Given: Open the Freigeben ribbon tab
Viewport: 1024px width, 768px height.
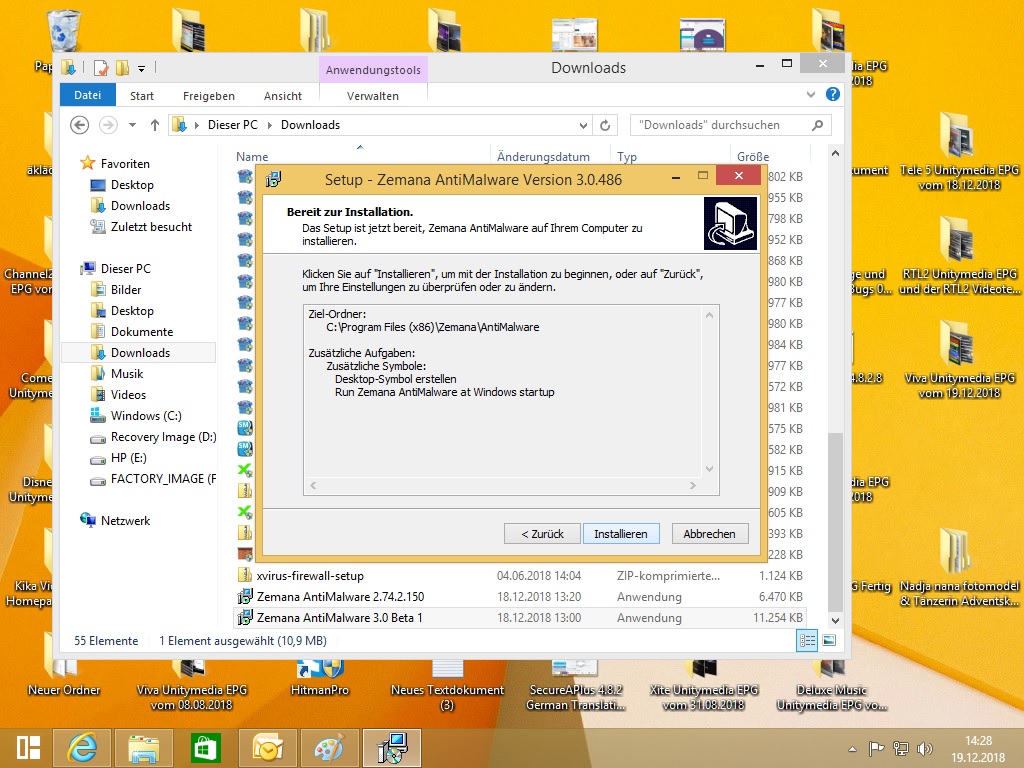Looking at the screenshot, I should tap(208, 96).
